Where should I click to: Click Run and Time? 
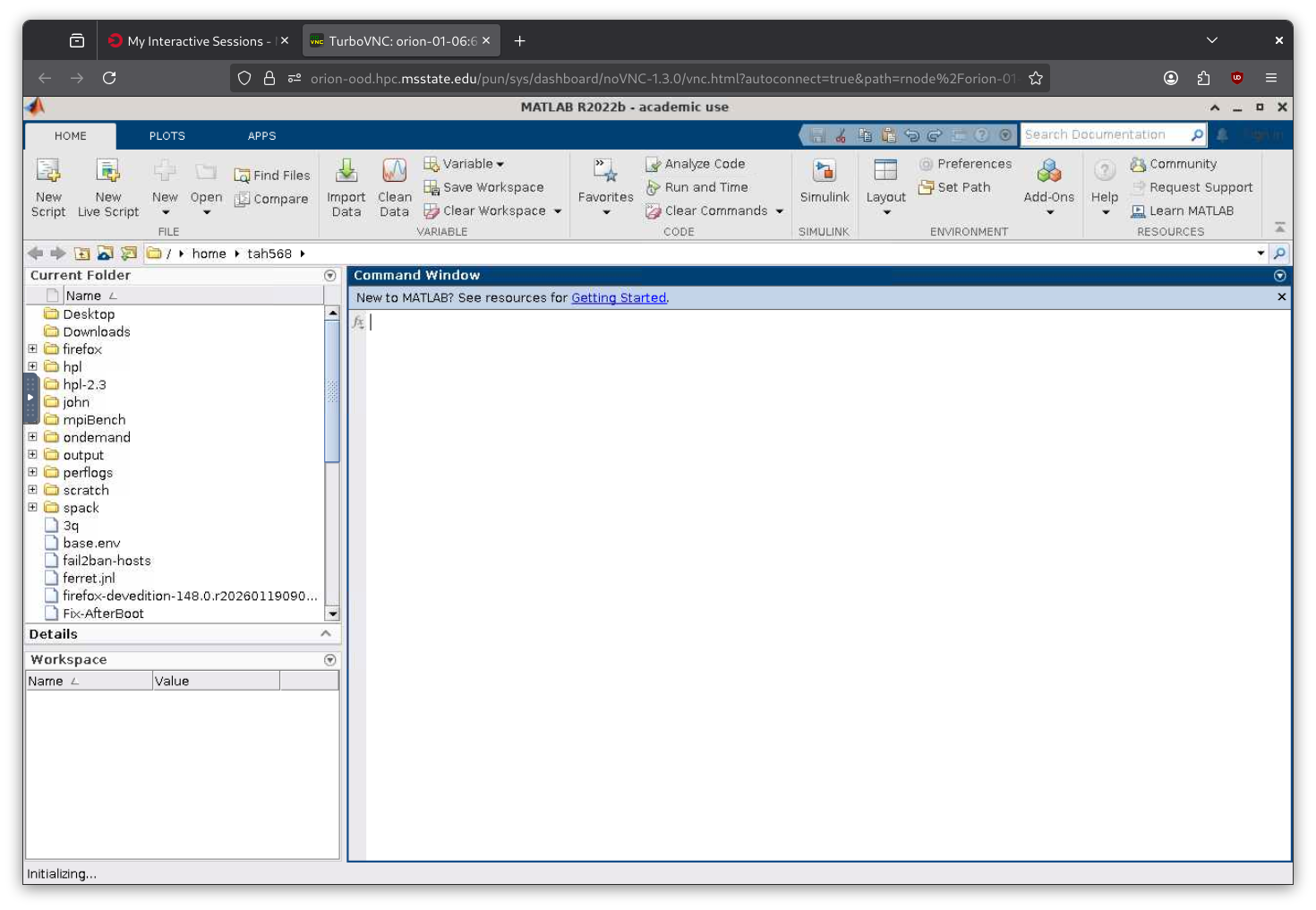697,187
